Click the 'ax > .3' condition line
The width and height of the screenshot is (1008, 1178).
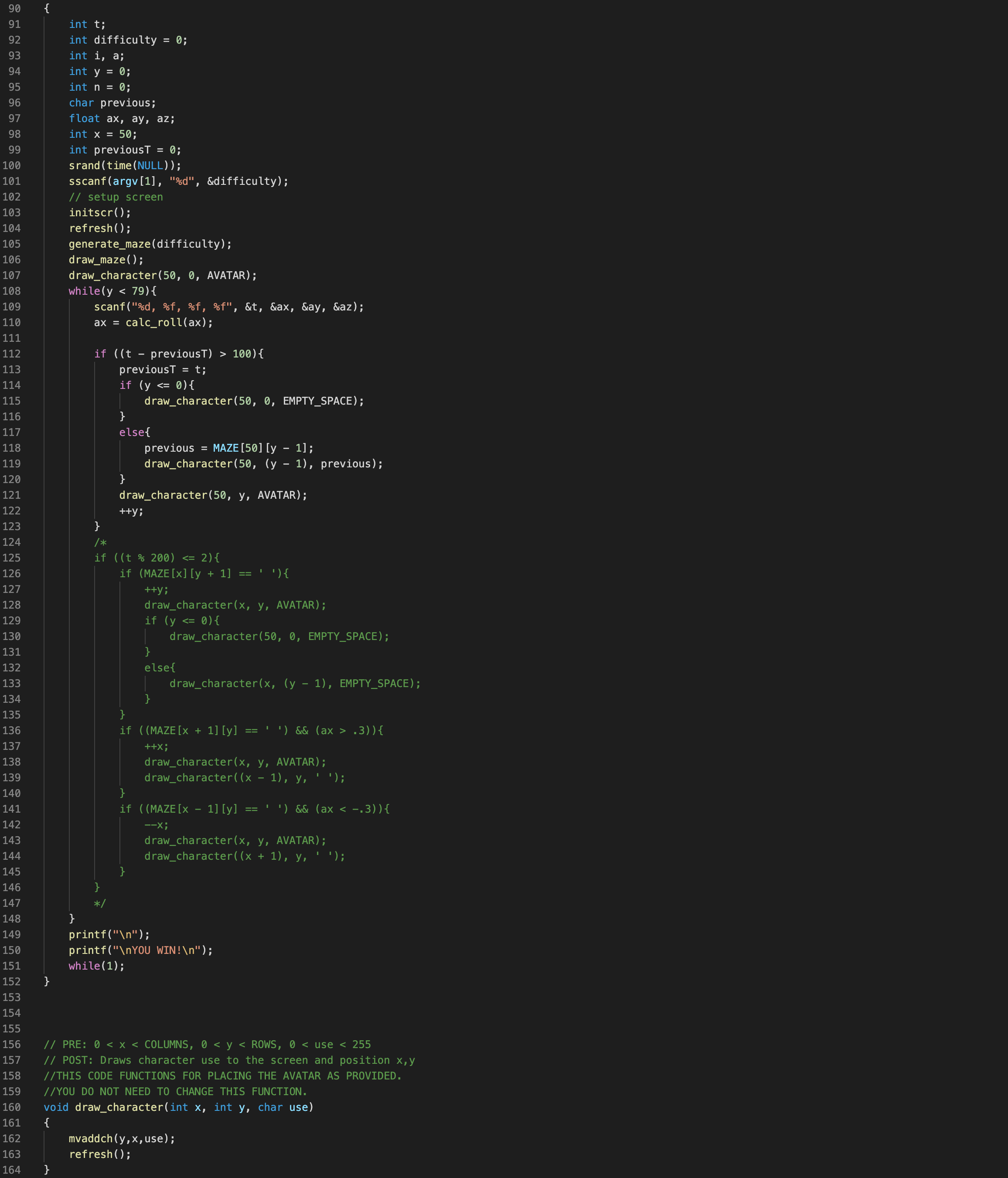tap(251, 731)
